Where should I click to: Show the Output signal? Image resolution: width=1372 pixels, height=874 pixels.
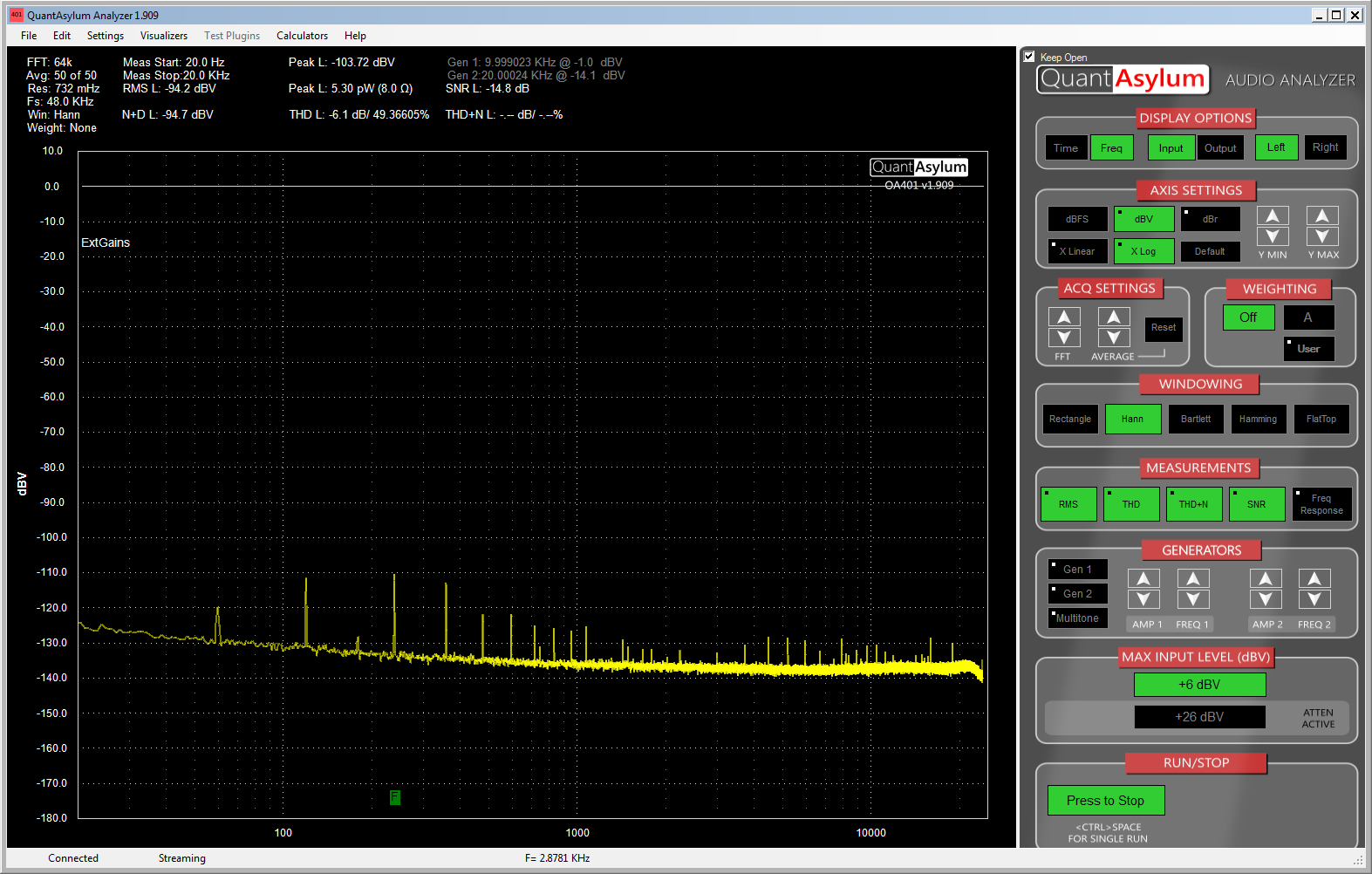click(x=1220, y=148)
